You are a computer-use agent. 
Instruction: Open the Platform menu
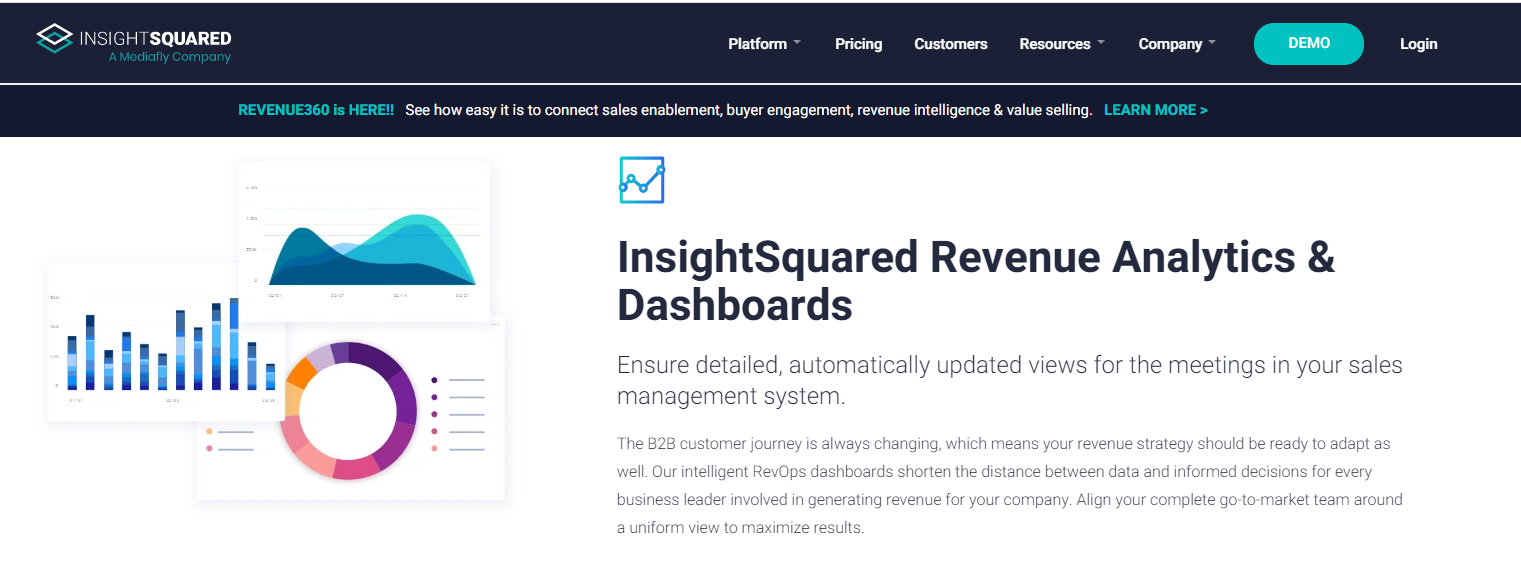[x=757, y=44]
